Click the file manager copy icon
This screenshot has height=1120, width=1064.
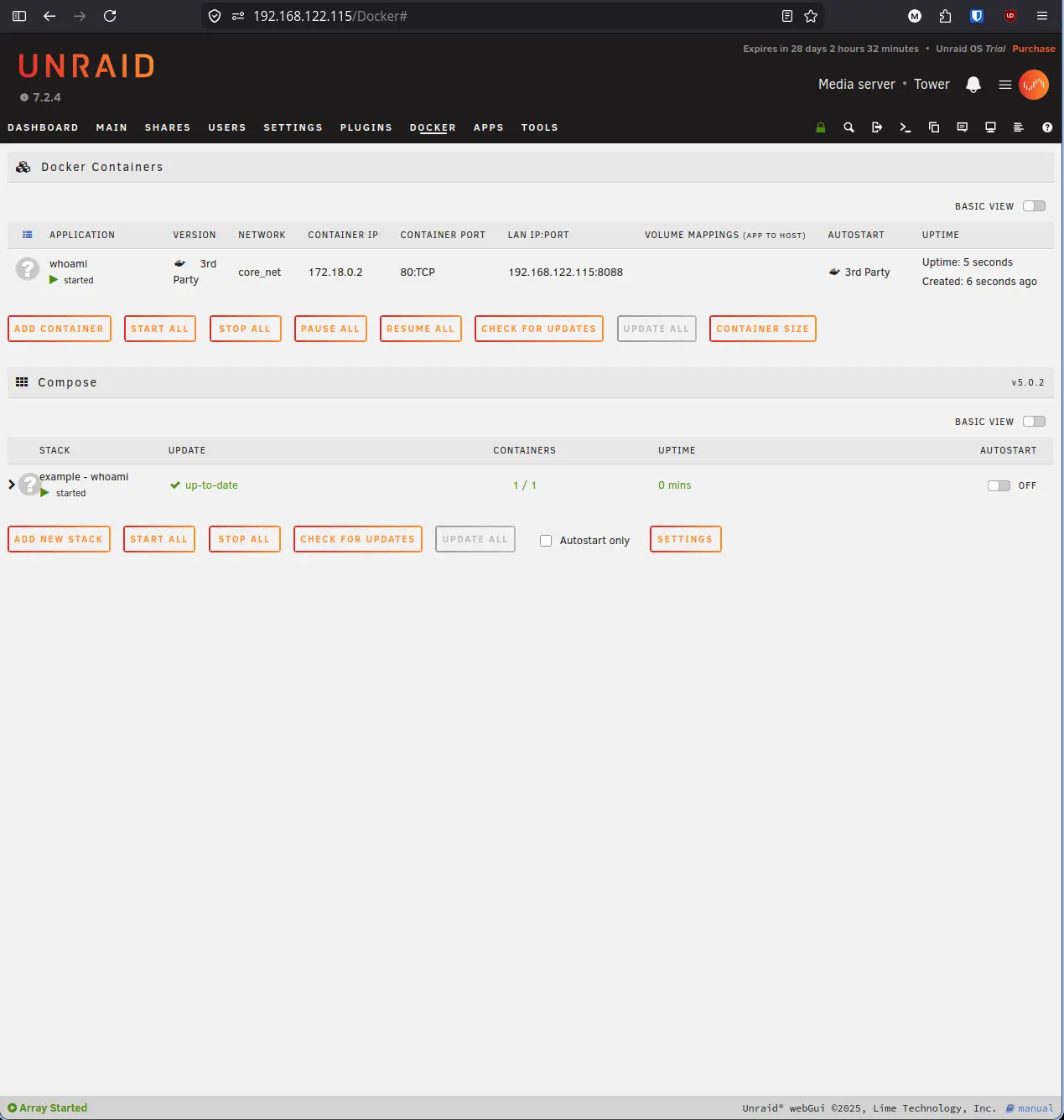tap(934, 127)
